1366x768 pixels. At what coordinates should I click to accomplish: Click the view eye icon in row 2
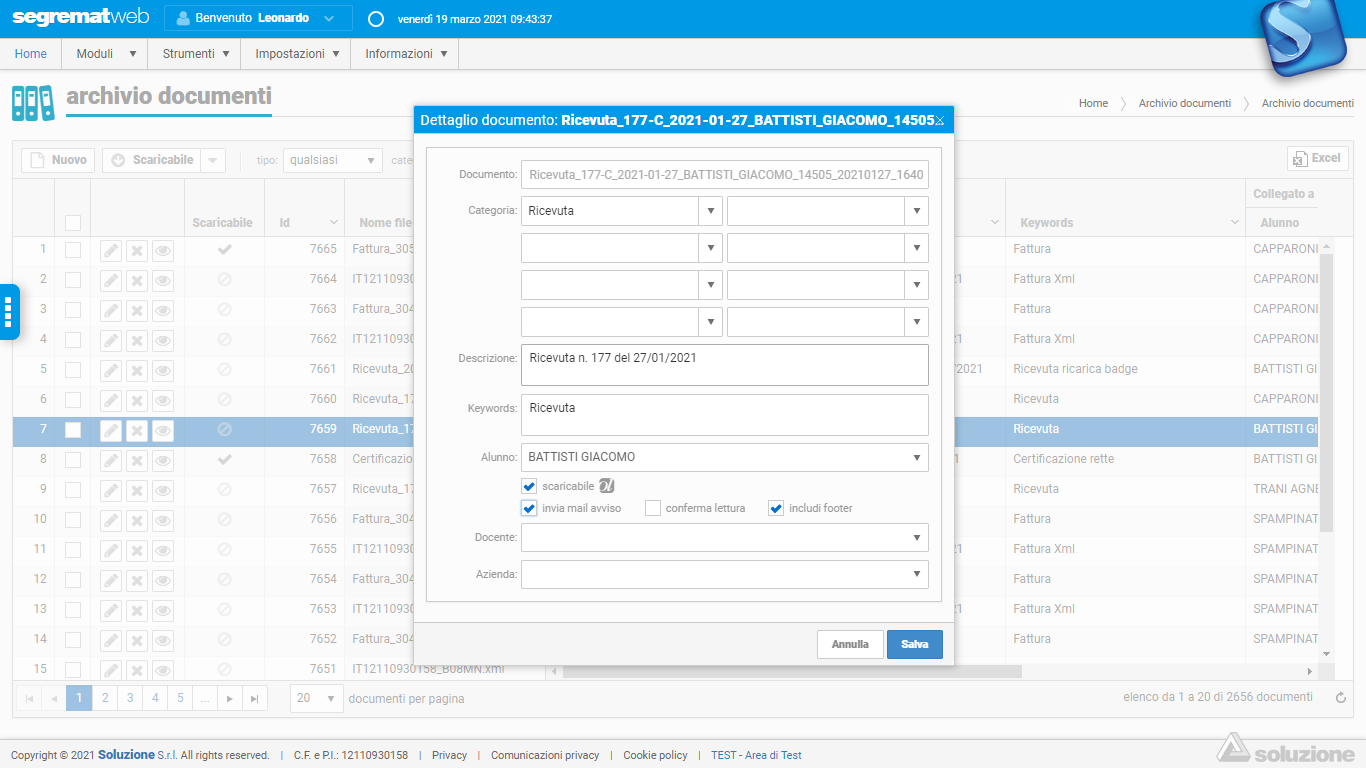pos(163,280)
